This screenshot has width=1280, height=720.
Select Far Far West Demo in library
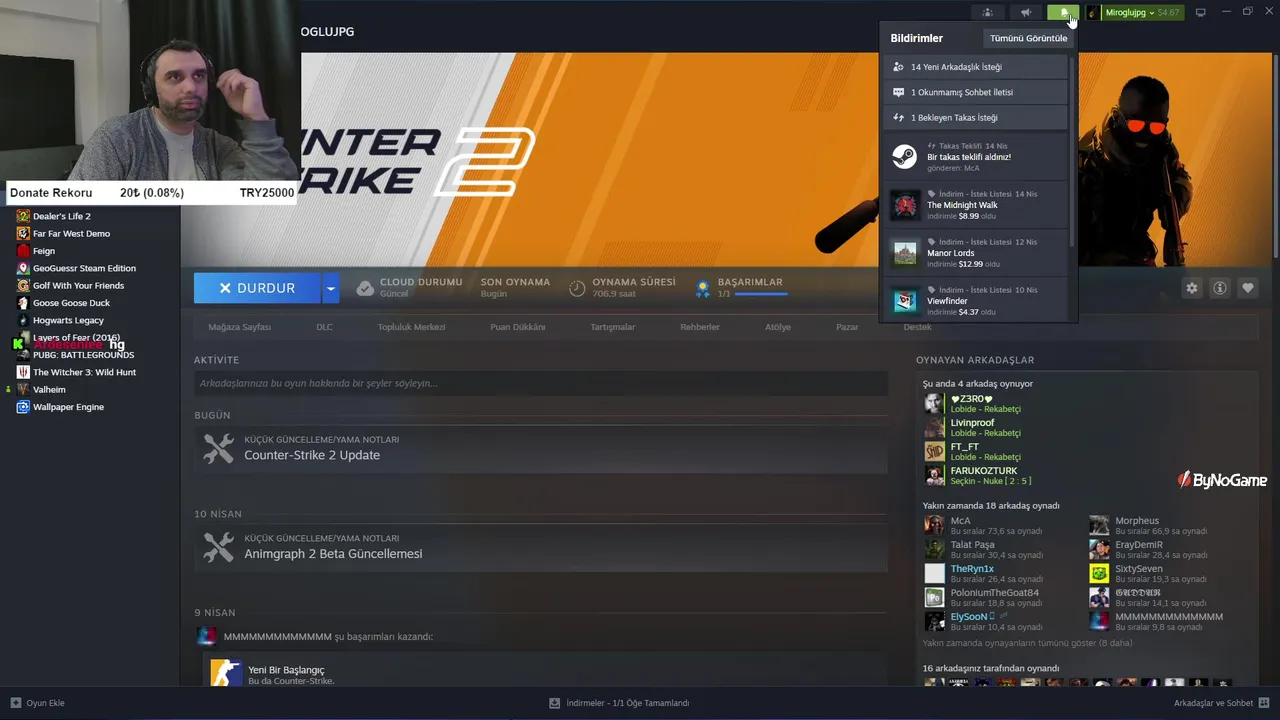pyautogui.click(x=71, y=233)
